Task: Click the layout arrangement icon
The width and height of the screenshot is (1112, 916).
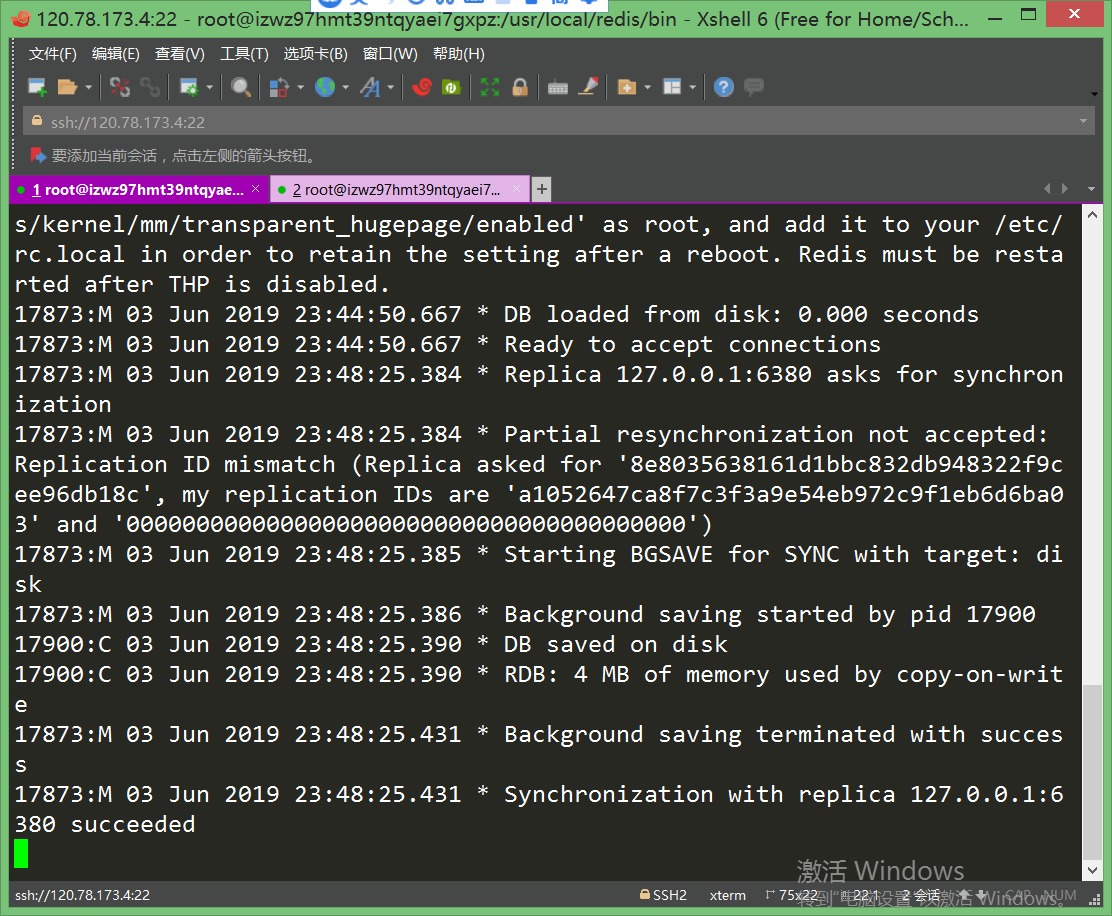Action: click(672, 87)
